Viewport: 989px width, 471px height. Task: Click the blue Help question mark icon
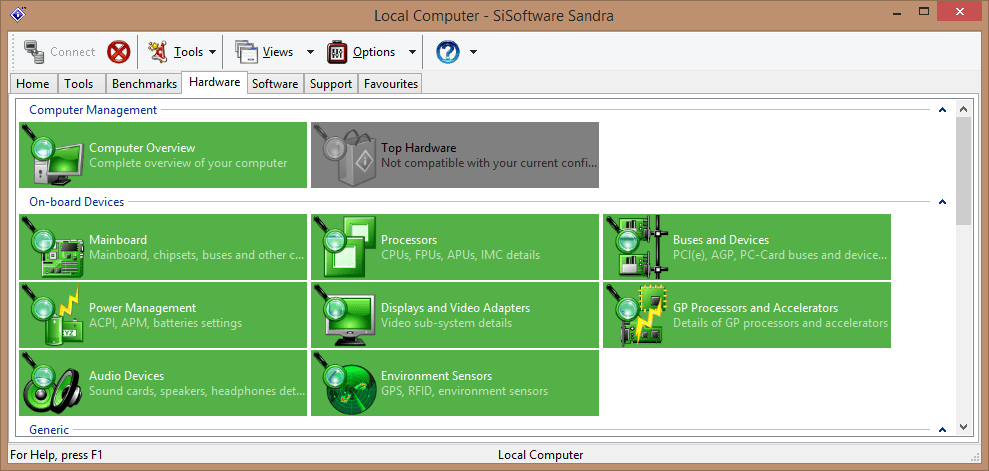(448, 52)
